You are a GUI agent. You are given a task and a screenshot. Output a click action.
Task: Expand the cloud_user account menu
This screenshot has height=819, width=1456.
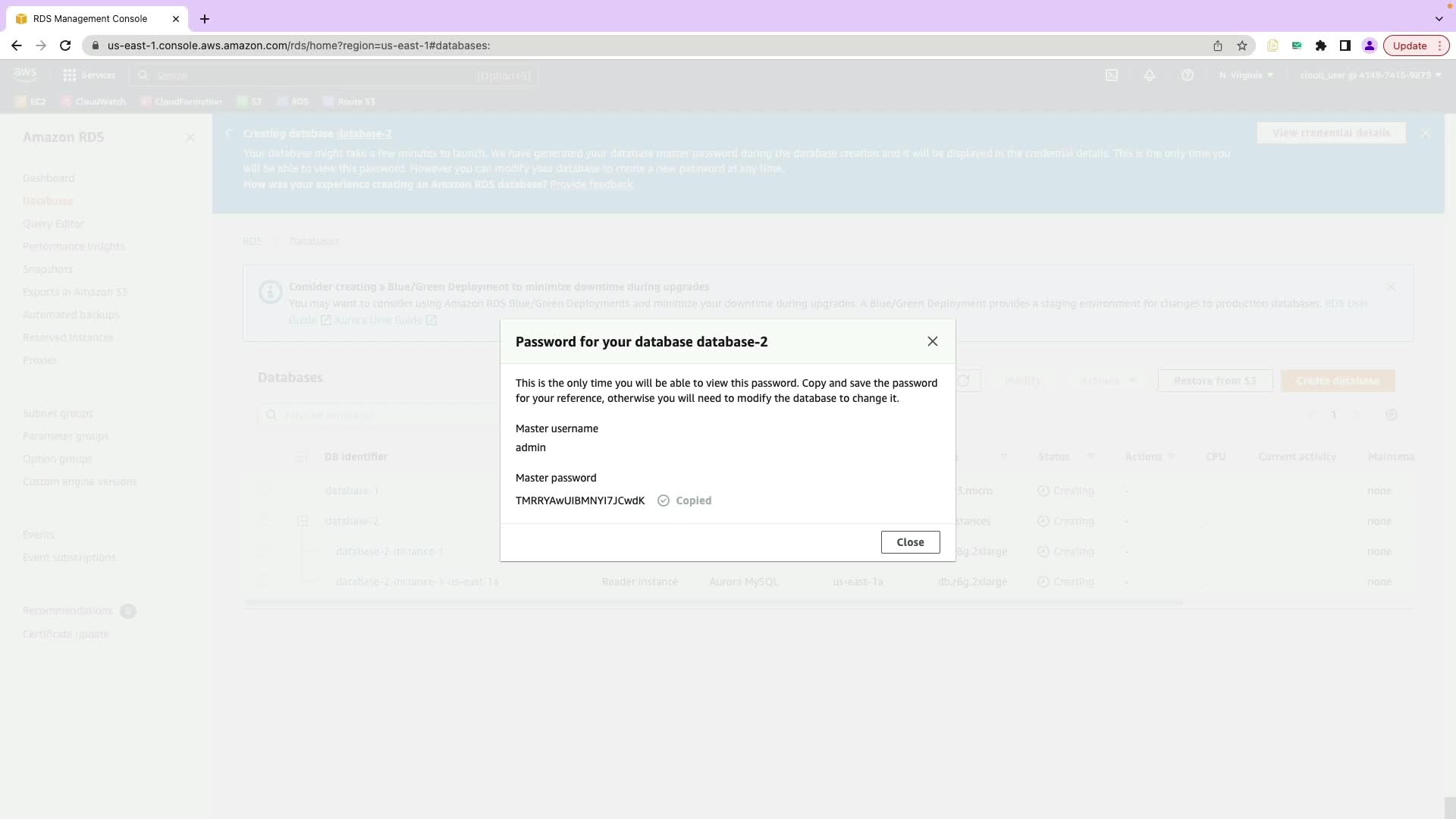click(x=1370, y=75)
